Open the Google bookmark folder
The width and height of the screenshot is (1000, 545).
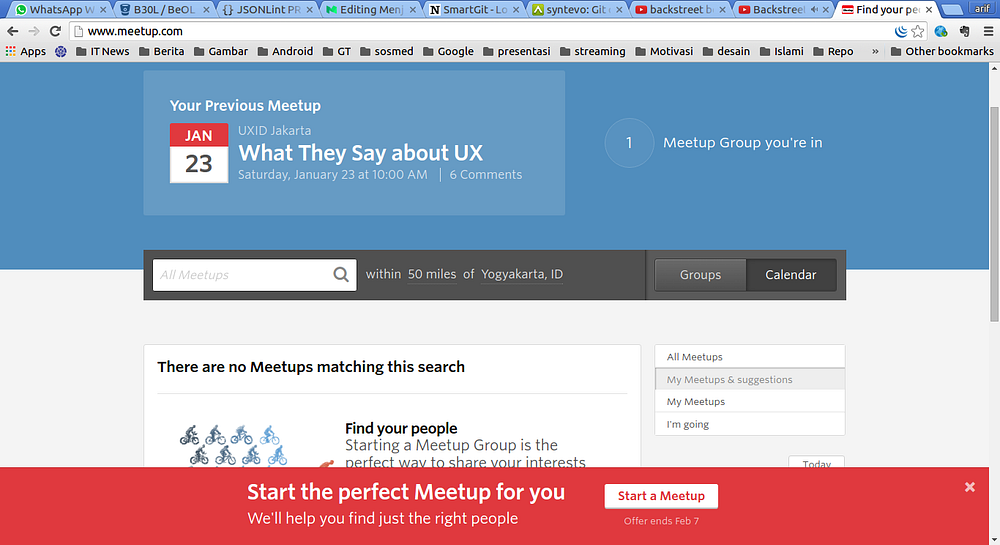click(x=448, y=52)
